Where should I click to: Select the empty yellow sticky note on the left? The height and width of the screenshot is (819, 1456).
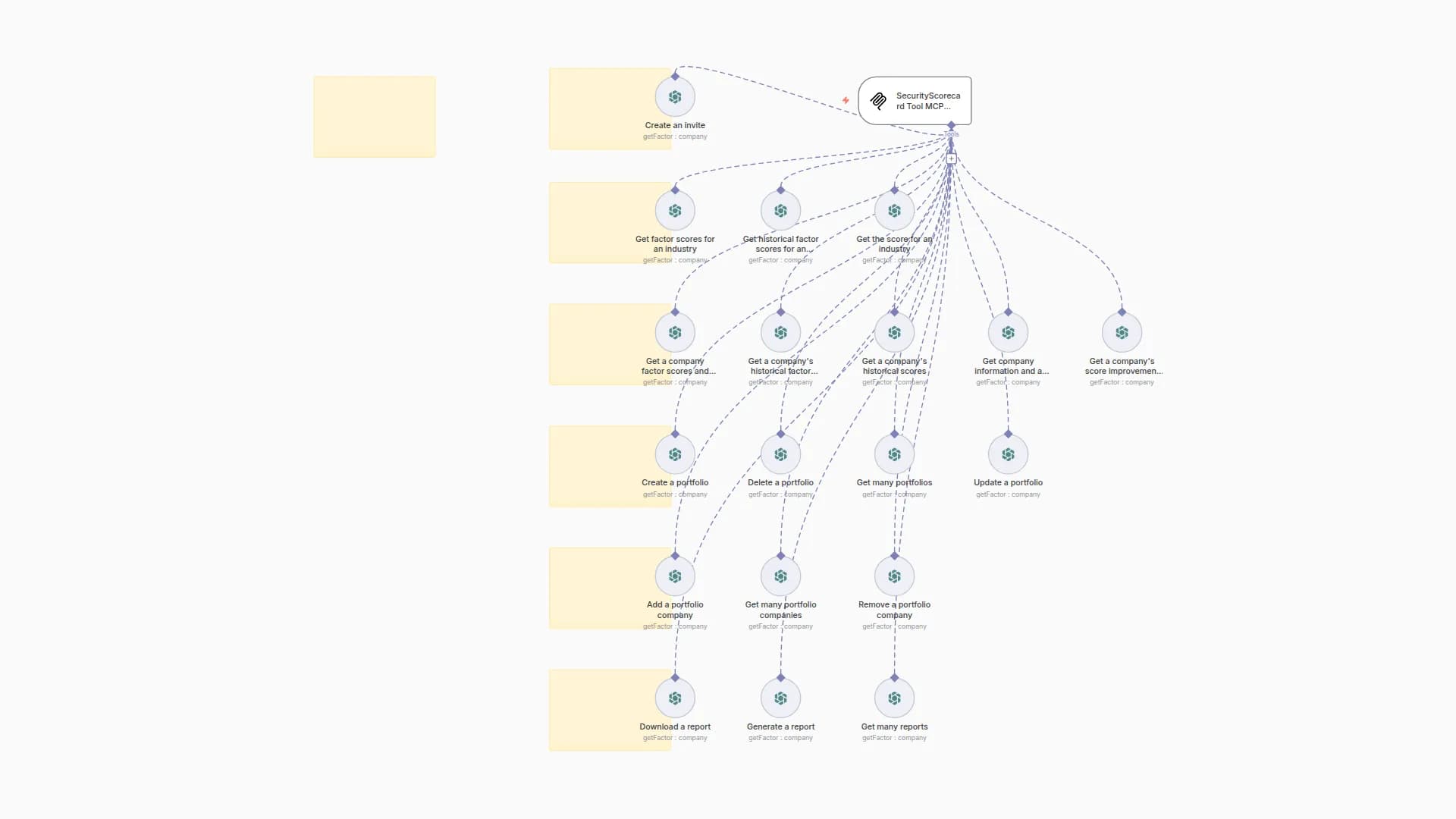pos(374,116)
